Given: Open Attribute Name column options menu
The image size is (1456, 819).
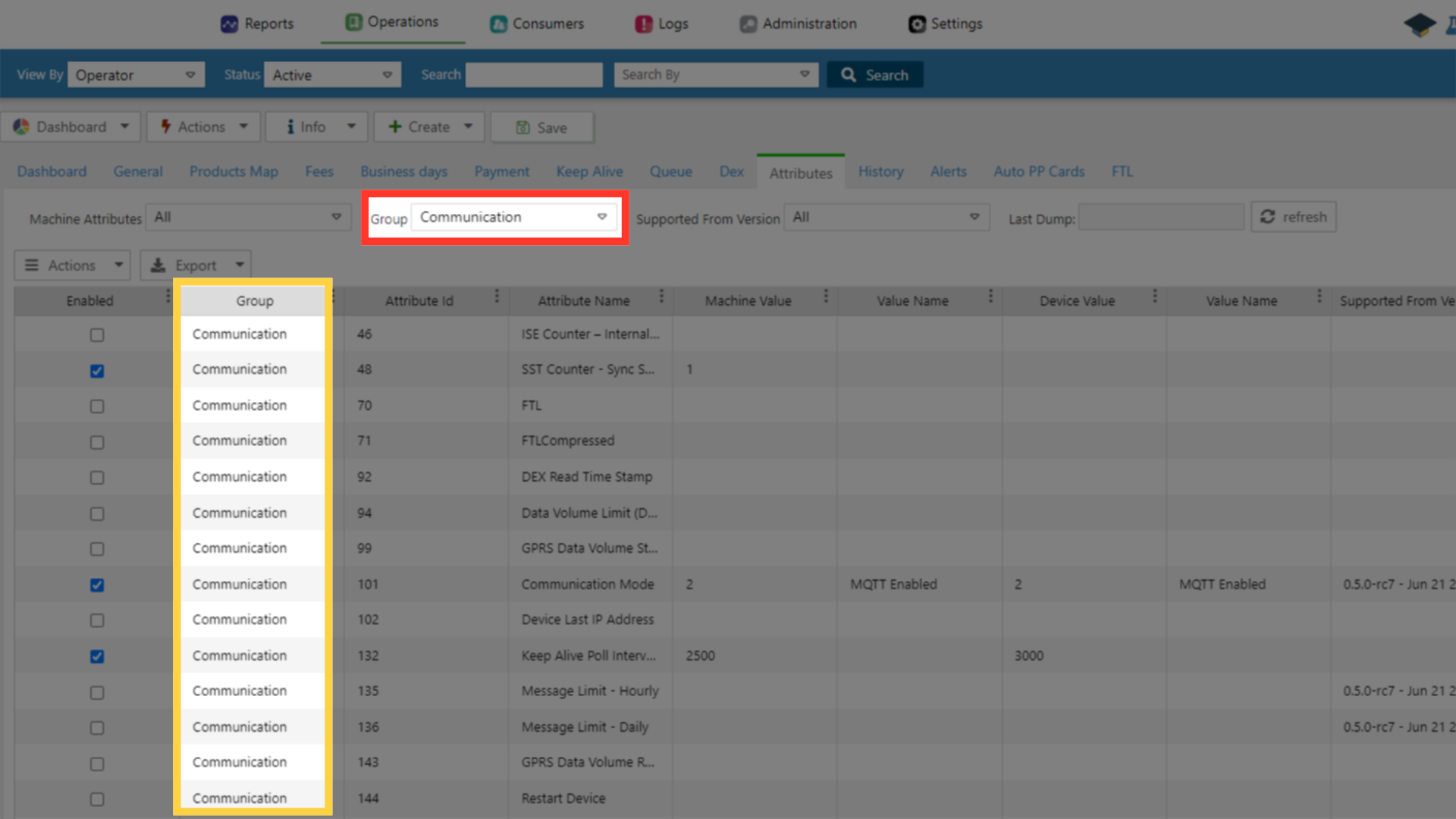Looking at the screenshot, I should [x=661, y=297].
